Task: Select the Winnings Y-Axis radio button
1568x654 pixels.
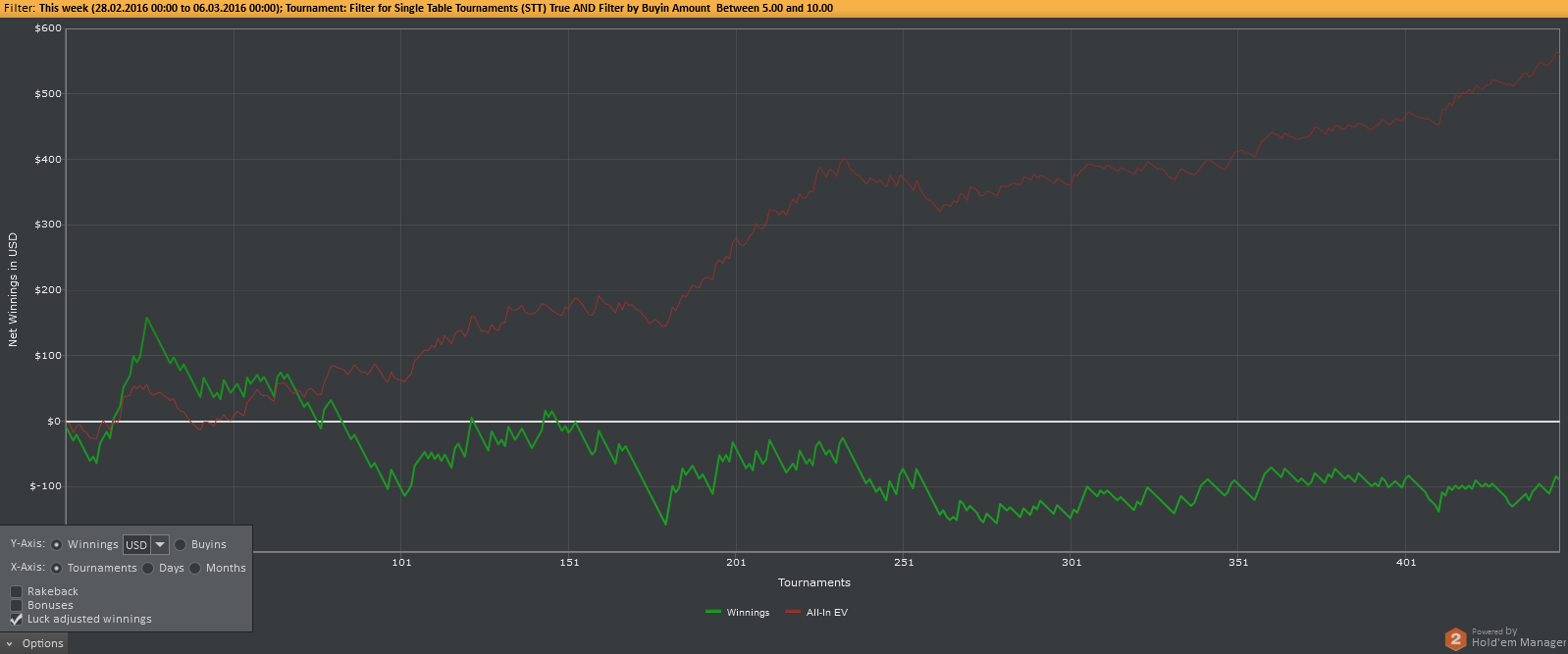Action: click(57, 544)
